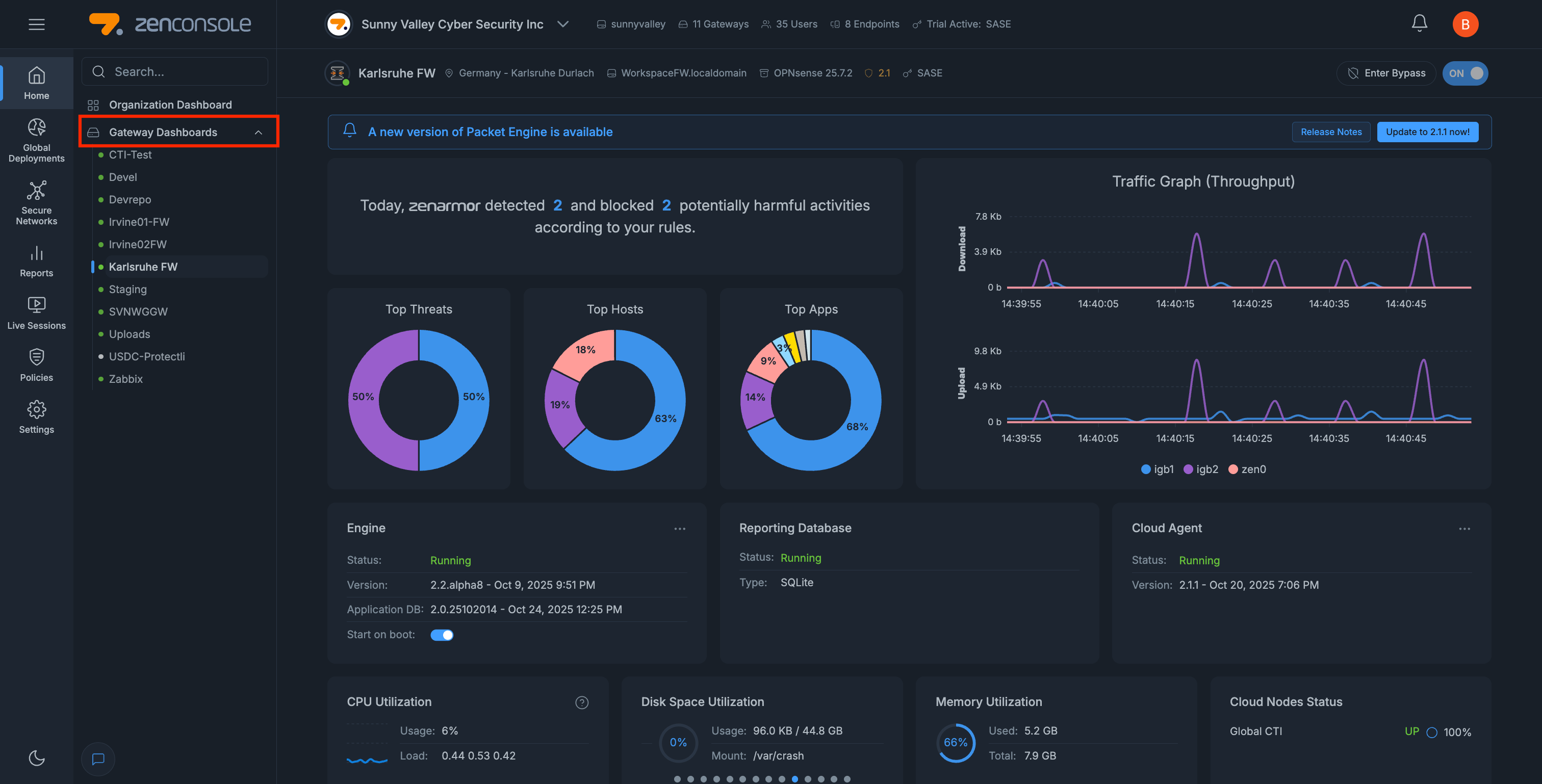This screenshot has height=784, width=1542.
Task: Open the Policies section
Action: [36, 364]
